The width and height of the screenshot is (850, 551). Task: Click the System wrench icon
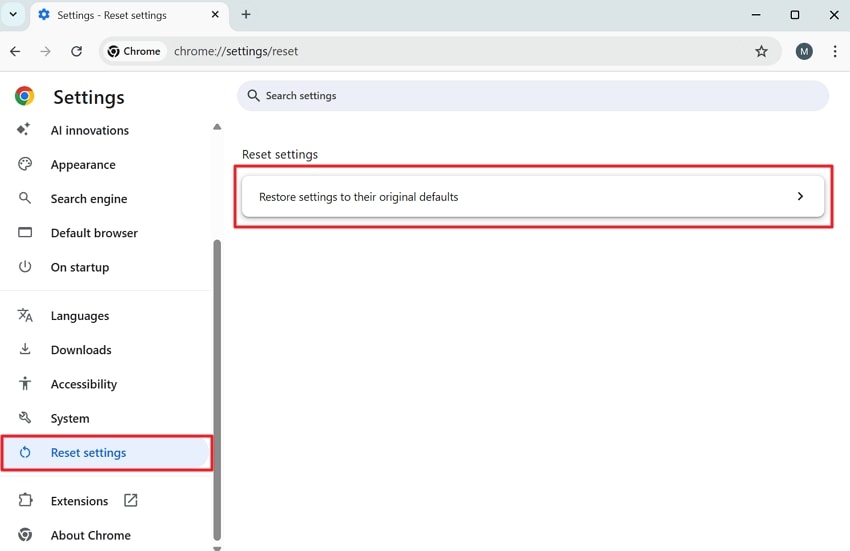pos(25,418)
